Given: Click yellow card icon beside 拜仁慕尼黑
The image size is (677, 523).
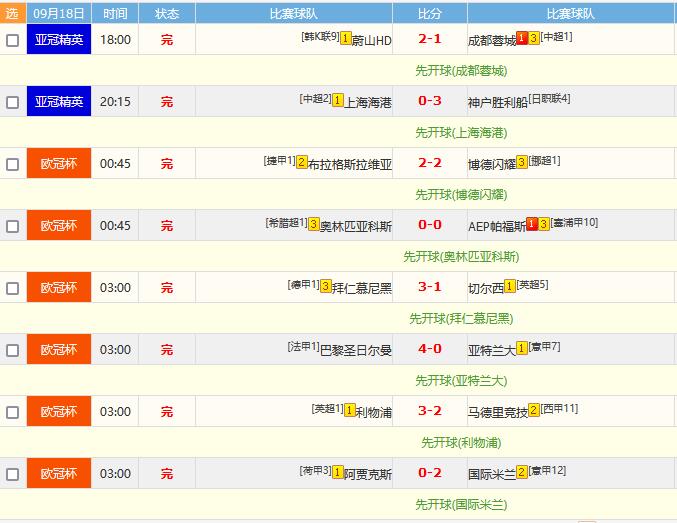Looking at the screenshot, I should pos(326,286).
